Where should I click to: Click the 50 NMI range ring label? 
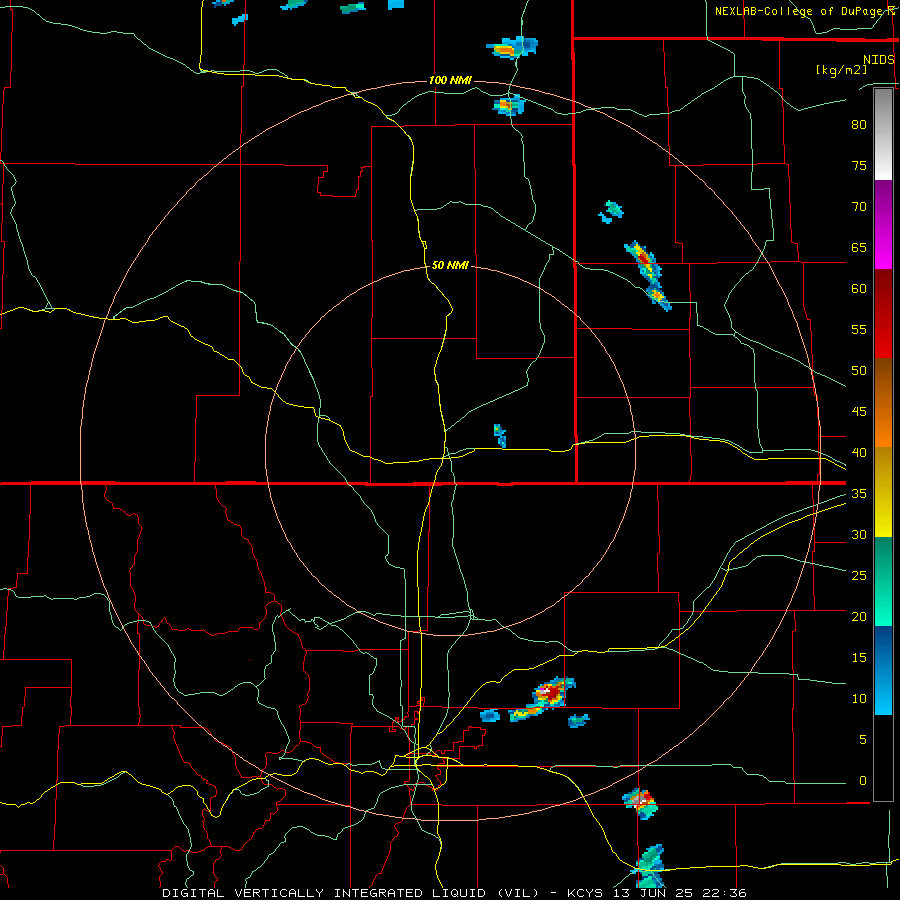(450, 265)
